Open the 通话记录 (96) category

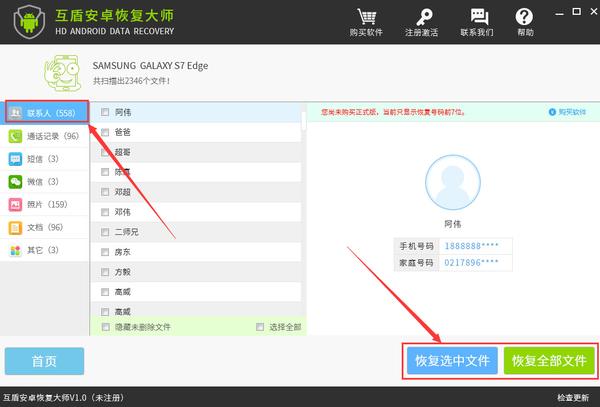44,136
